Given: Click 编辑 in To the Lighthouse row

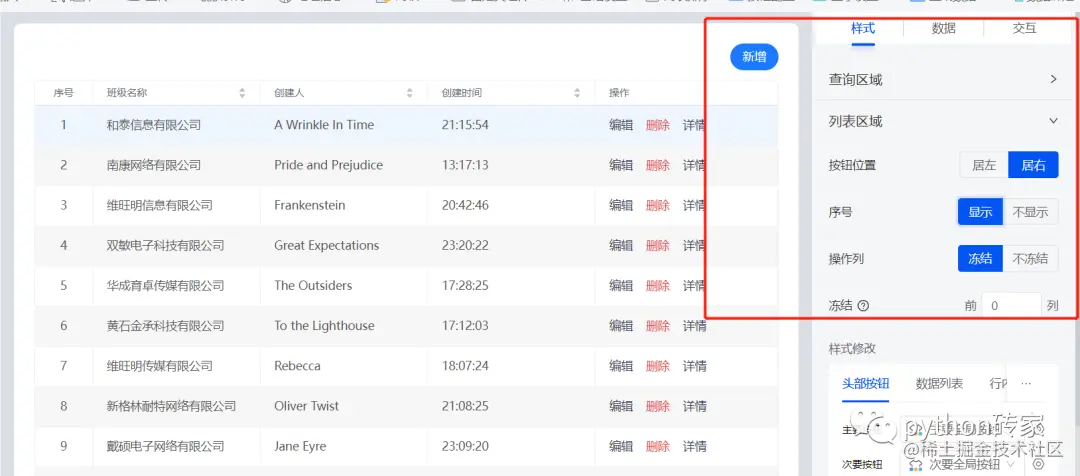Looking at the screenshot, I should click(621, 326).
